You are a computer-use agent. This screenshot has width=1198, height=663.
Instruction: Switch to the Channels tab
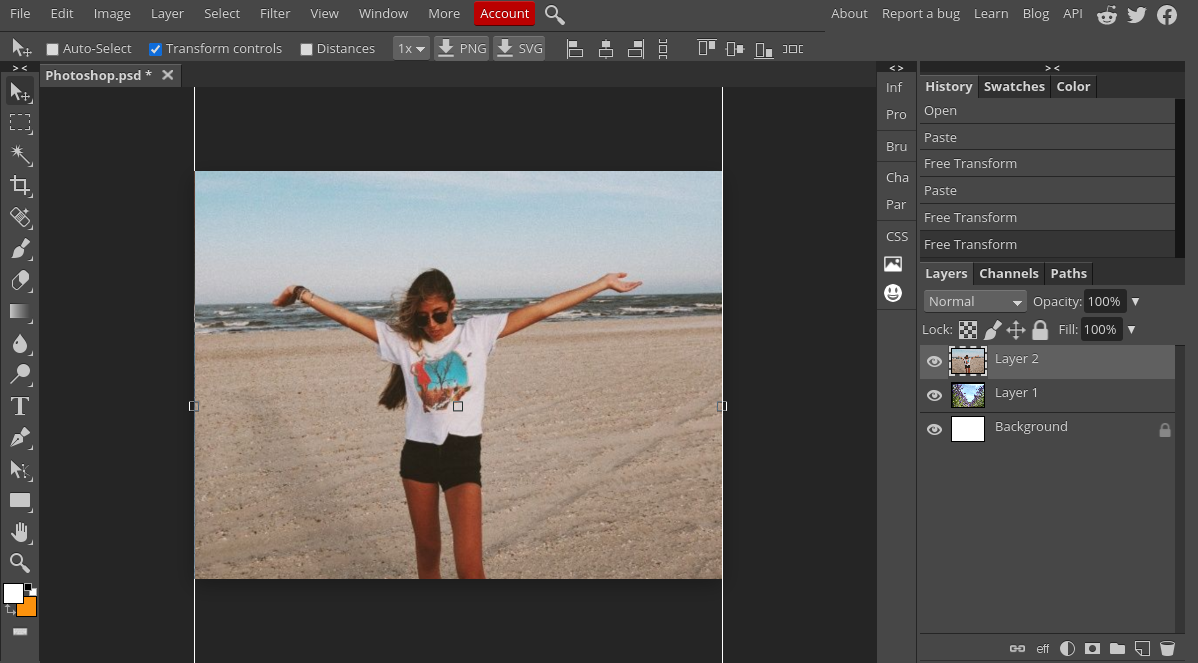click(x=1009, y=273)
